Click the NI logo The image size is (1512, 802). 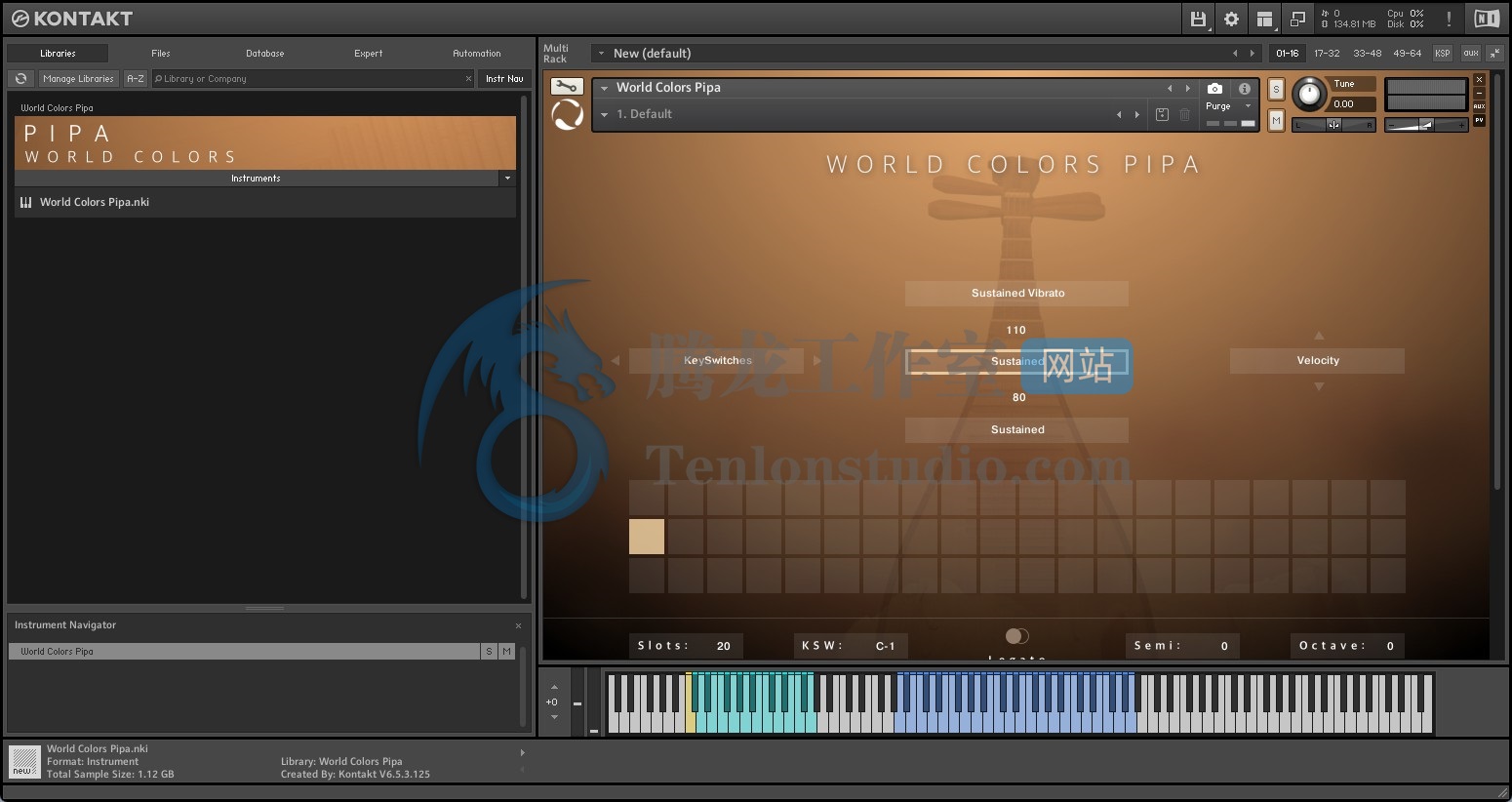pos(1487,19)
